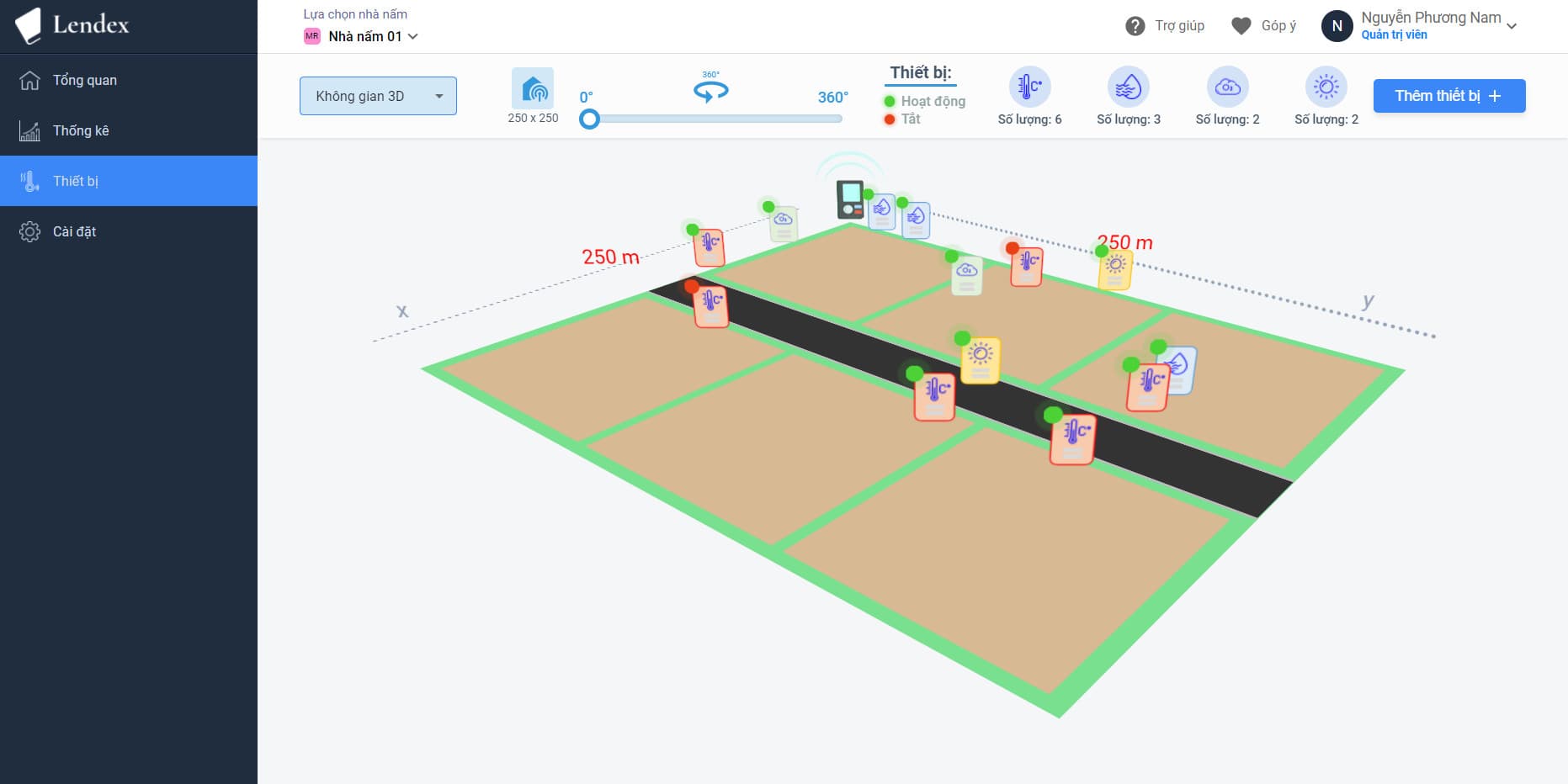Open the Thống kê statistics page

[129, 130]
